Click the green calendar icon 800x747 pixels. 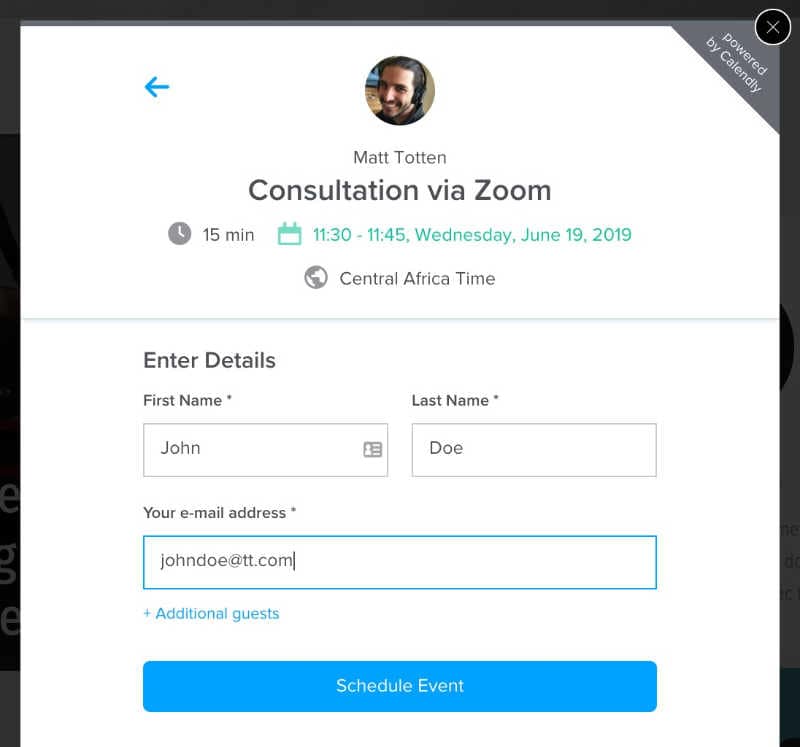[x=289, y=235]
